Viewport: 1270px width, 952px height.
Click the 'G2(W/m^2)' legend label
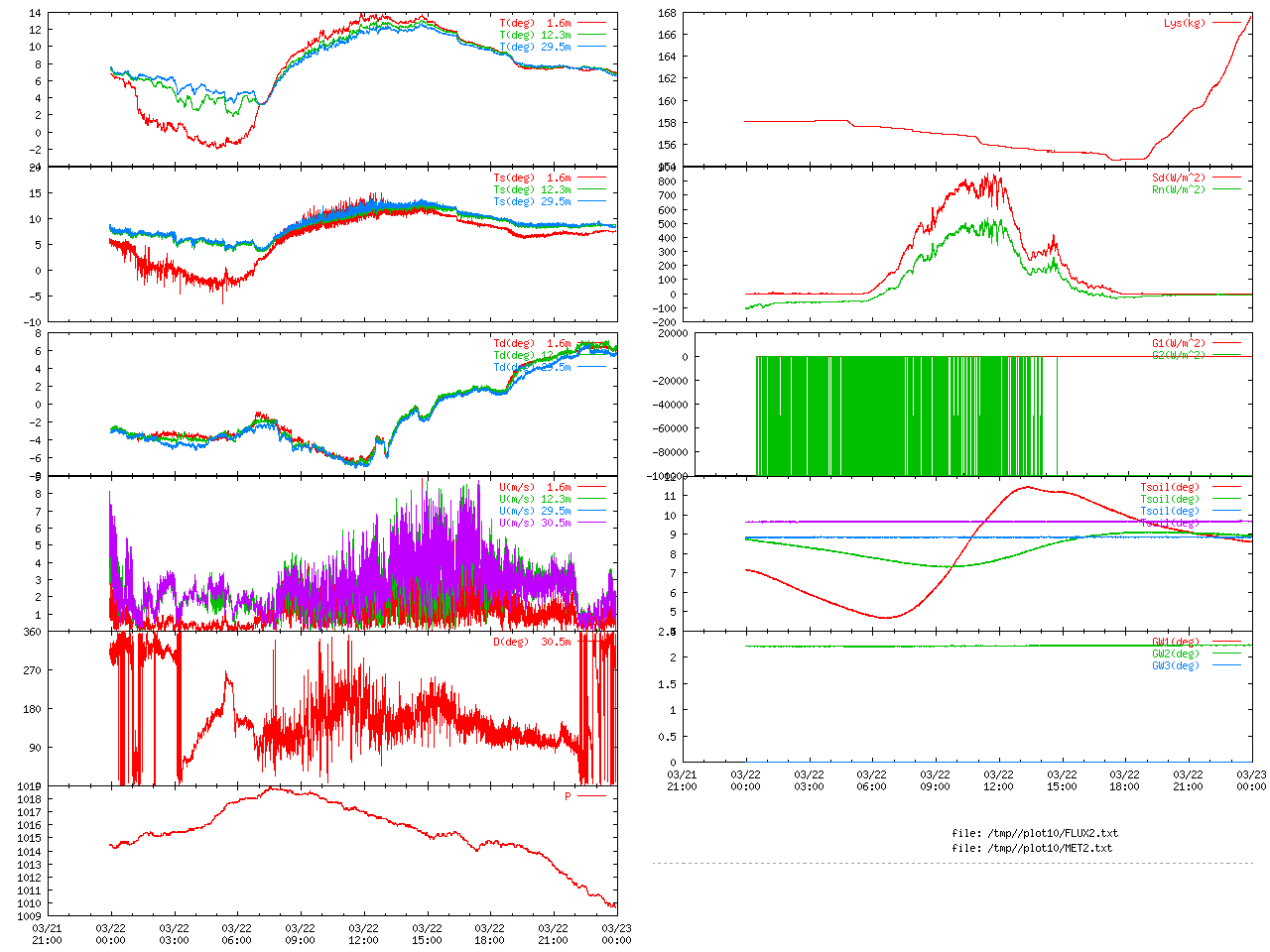[1179, 356]
